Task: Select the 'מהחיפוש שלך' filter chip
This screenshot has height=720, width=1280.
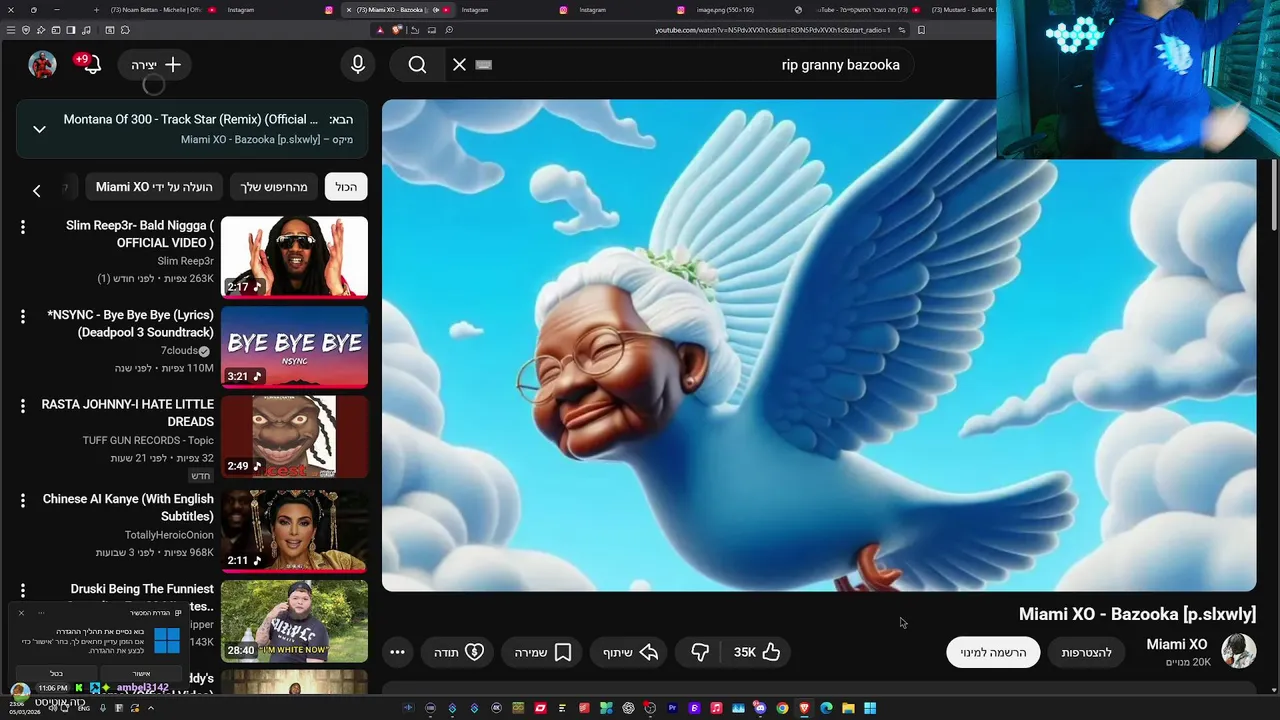Action: 274,187
